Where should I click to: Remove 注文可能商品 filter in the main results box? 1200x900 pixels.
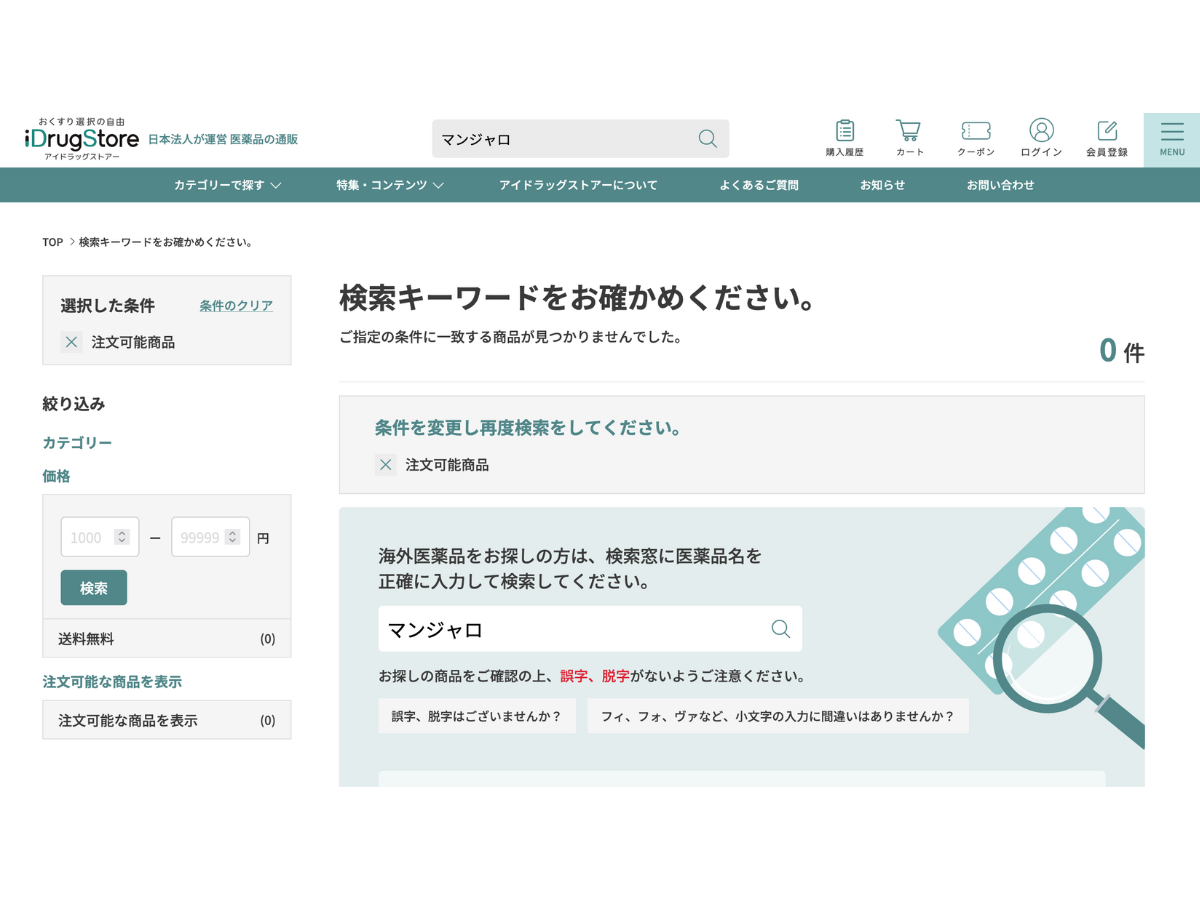coord(386,465)
